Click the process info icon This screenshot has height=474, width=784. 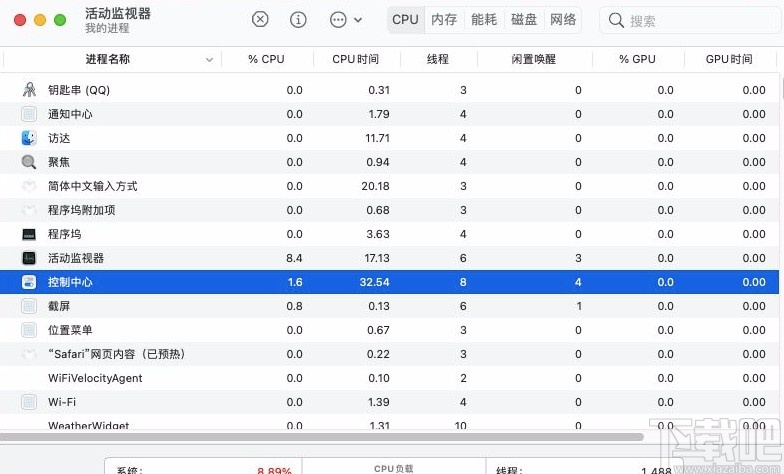tap(298, 19)
